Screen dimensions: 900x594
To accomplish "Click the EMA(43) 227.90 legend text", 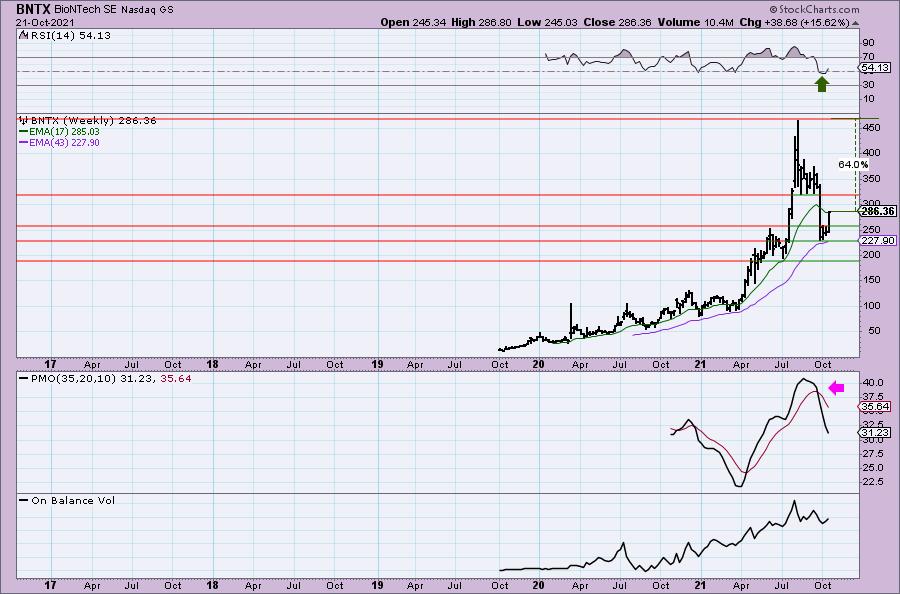I will click(x=64, y=143).
